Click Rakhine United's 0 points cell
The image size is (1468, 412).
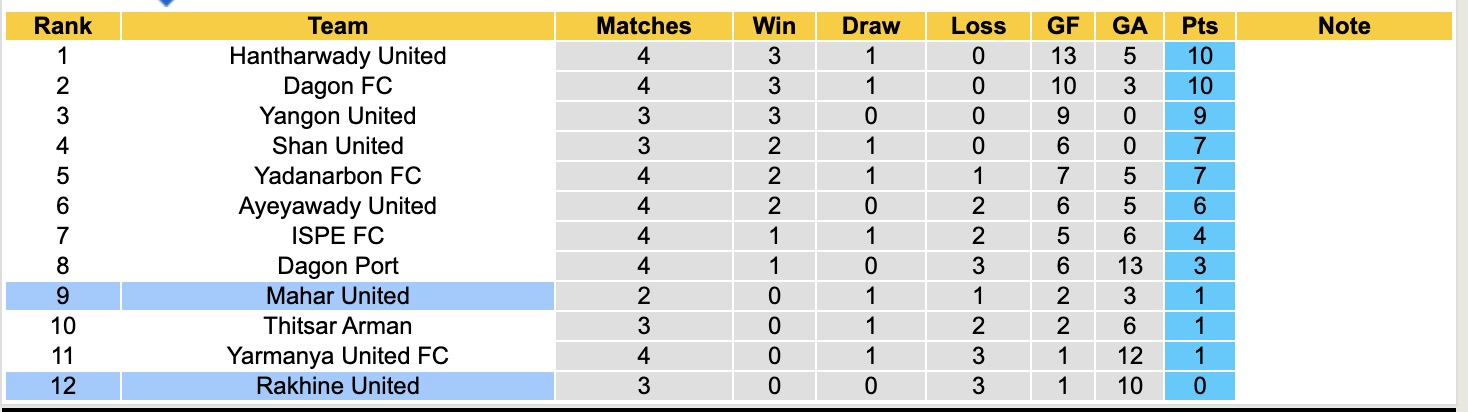[x=1199, y=386]
